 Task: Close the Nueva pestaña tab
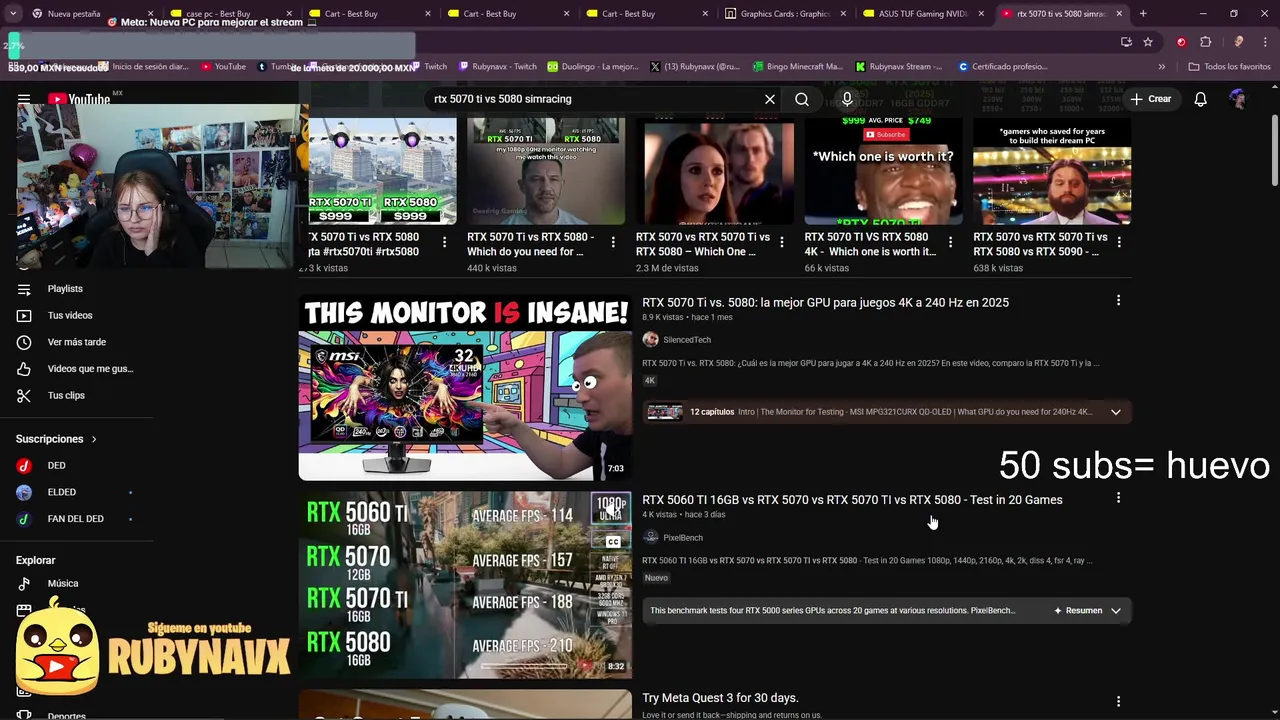point(151,14)
